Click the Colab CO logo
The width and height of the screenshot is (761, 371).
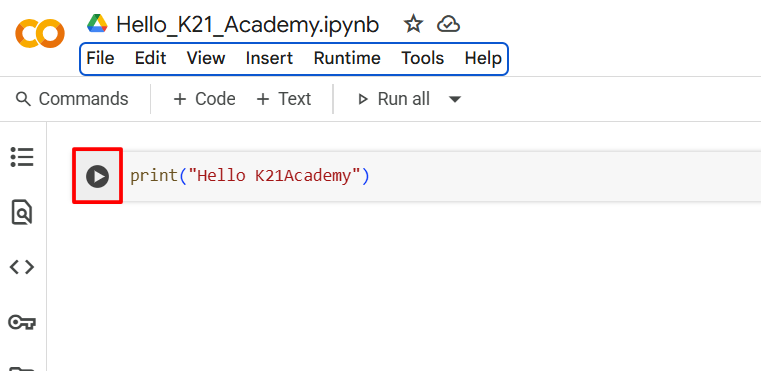[40, 33]
